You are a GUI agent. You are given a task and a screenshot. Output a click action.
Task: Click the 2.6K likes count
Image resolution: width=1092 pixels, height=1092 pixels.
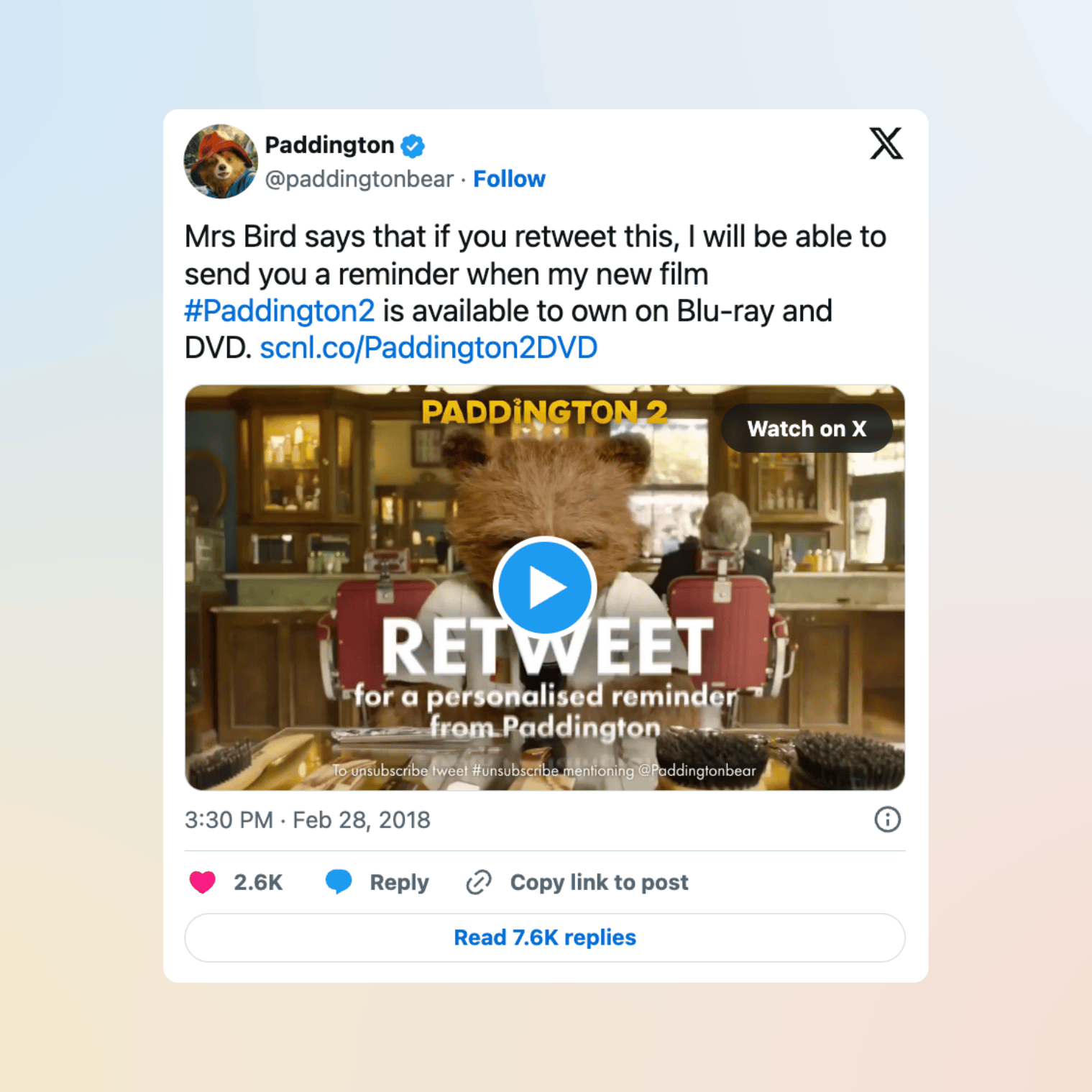click(258, 882)
